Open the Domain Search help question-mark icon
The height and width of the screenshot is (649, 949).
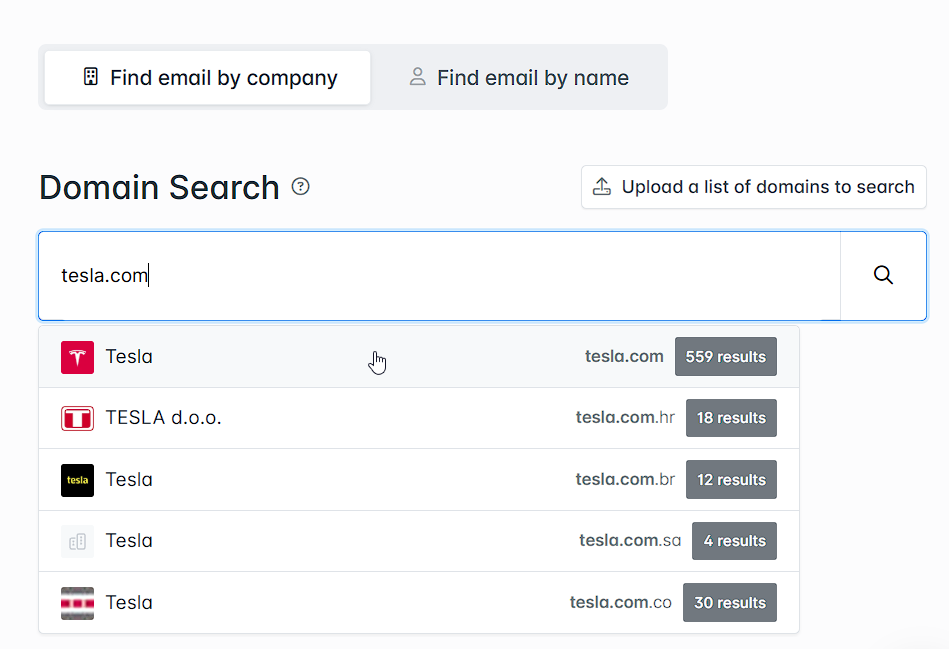tap(300, 186)
